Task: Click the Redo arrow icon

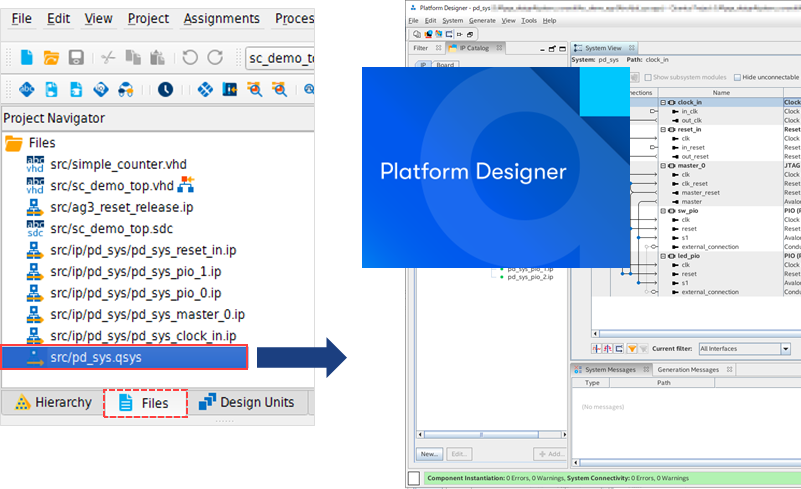Action: click(x=215, y=58)
